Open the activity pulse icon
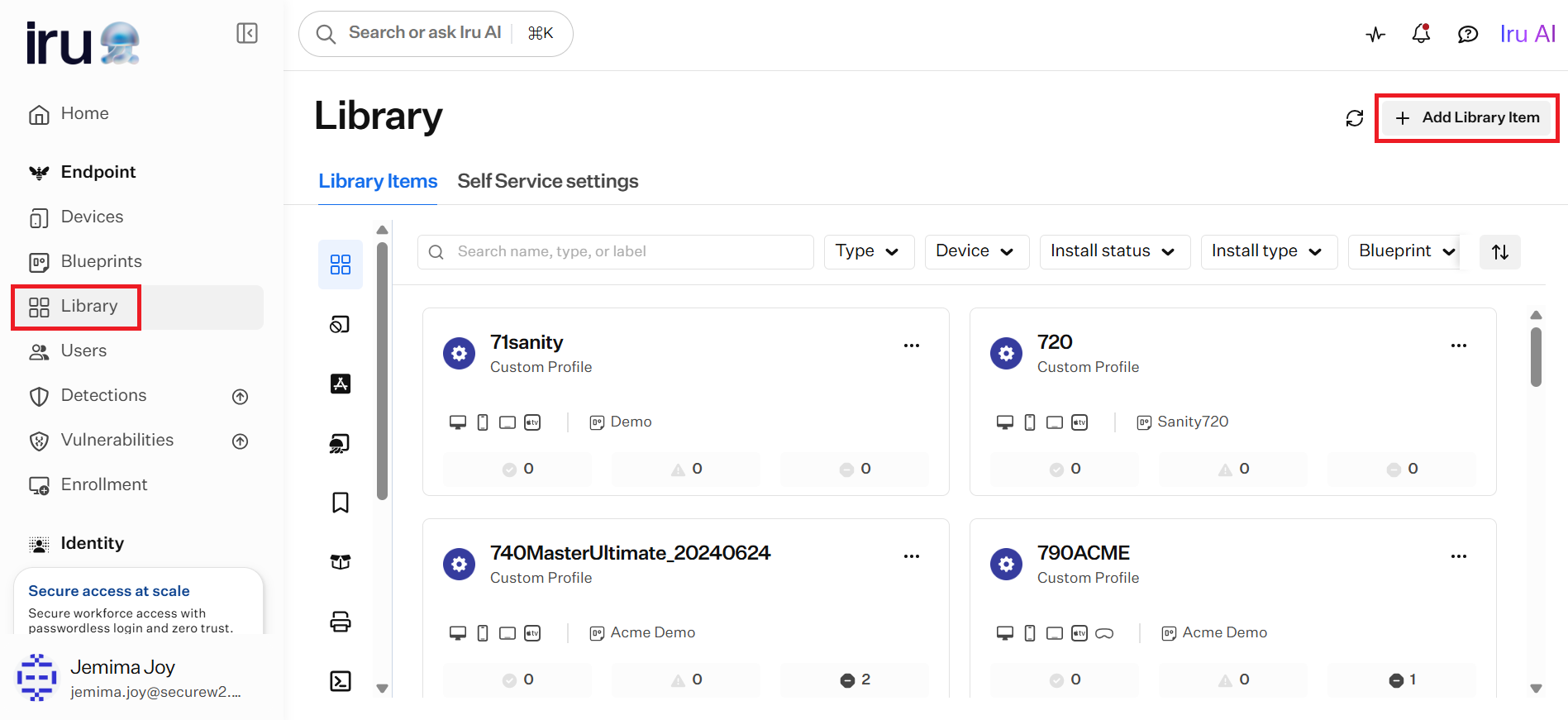1568x720 pixels. point(1375,35)
